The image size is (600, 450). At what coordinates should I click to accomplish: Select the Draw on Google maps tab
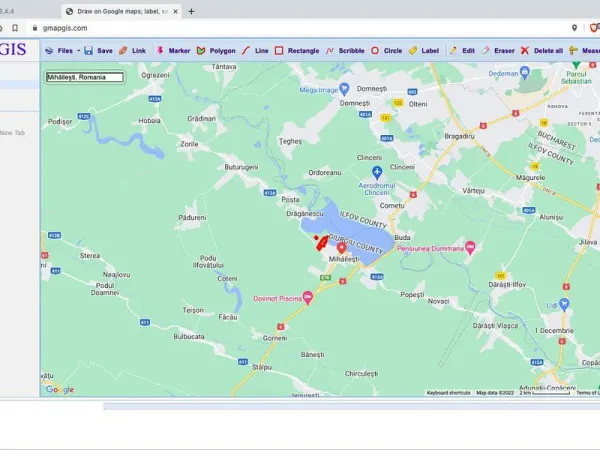pos(122,11)
